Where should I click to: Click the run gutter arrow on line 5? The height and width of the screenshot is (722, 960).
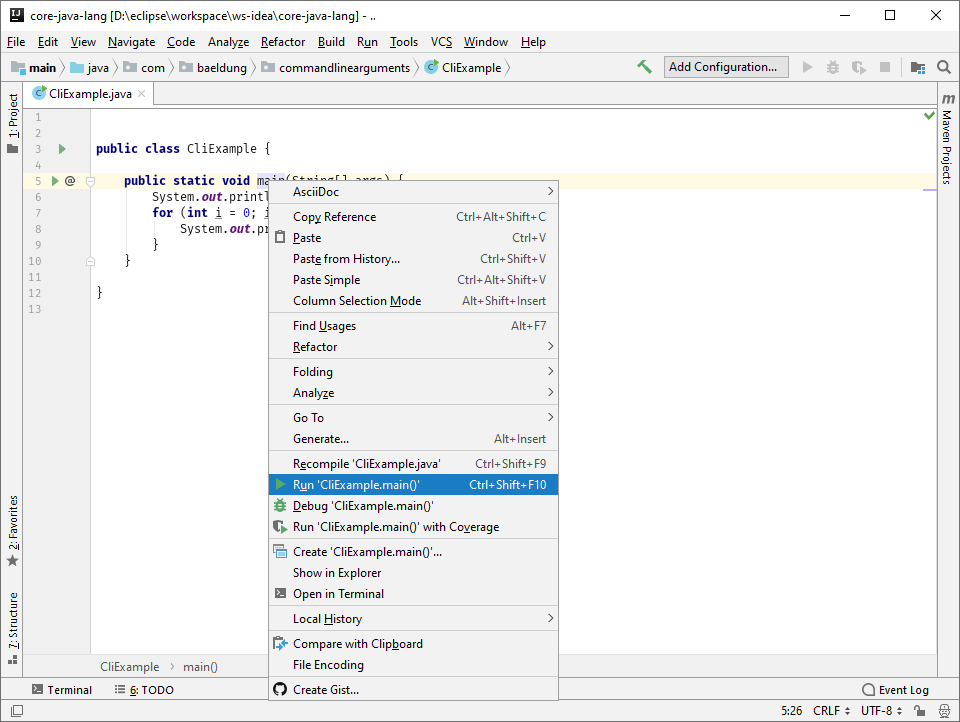(x=54, y=181)
